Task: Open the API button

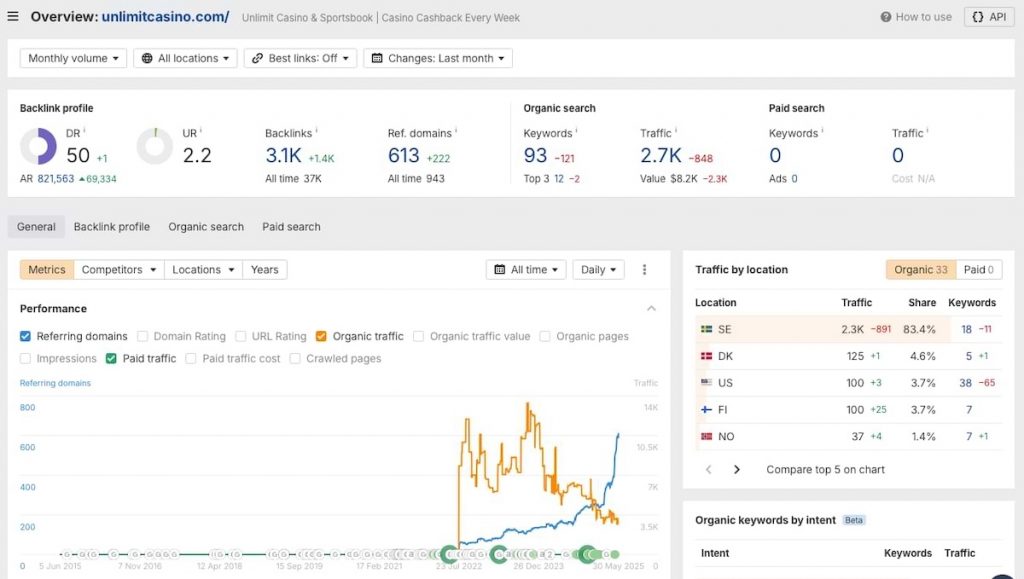Action: pyautogui.click(x=989, y=17)
